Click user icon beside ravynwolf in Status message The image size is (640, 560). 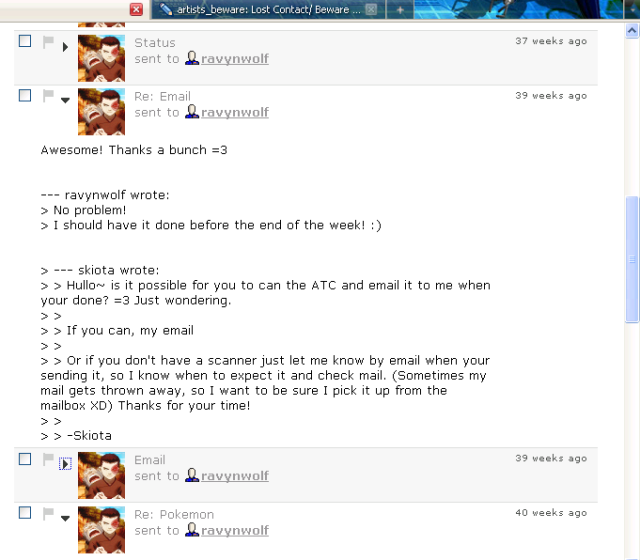192,58
